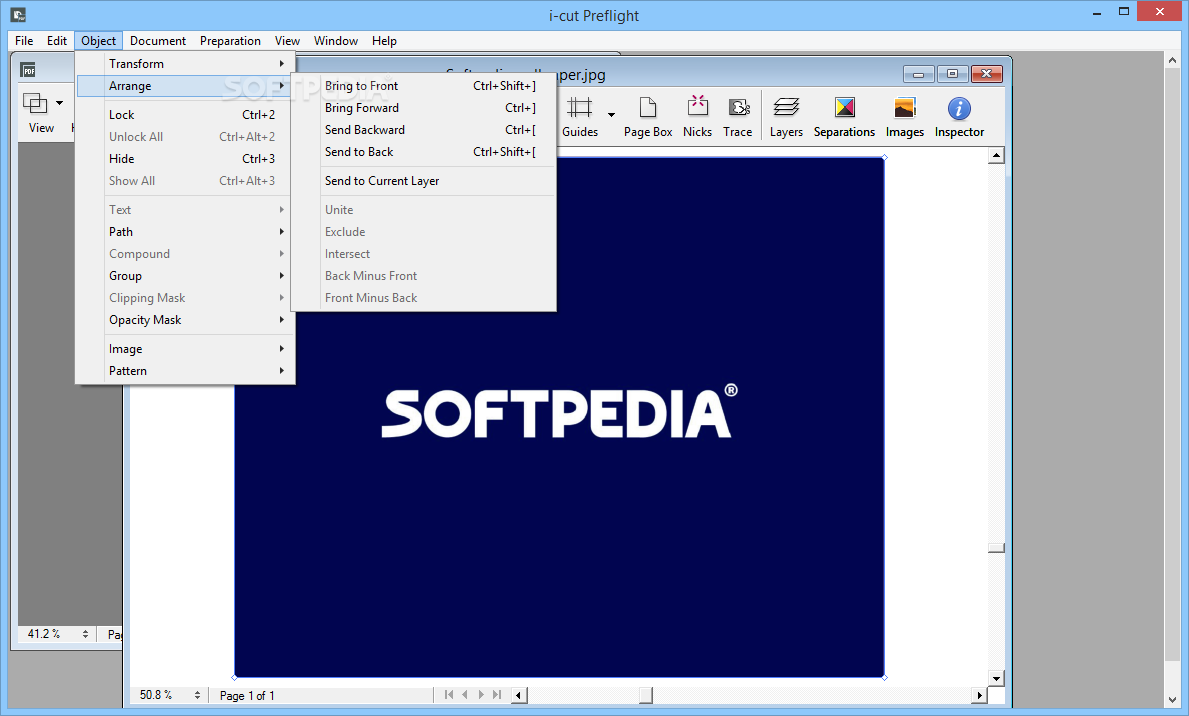Click the vertical scrollbar down arrow in document
The height and width of the screenshot is (716, 1189).
click(x=996, y=678)
